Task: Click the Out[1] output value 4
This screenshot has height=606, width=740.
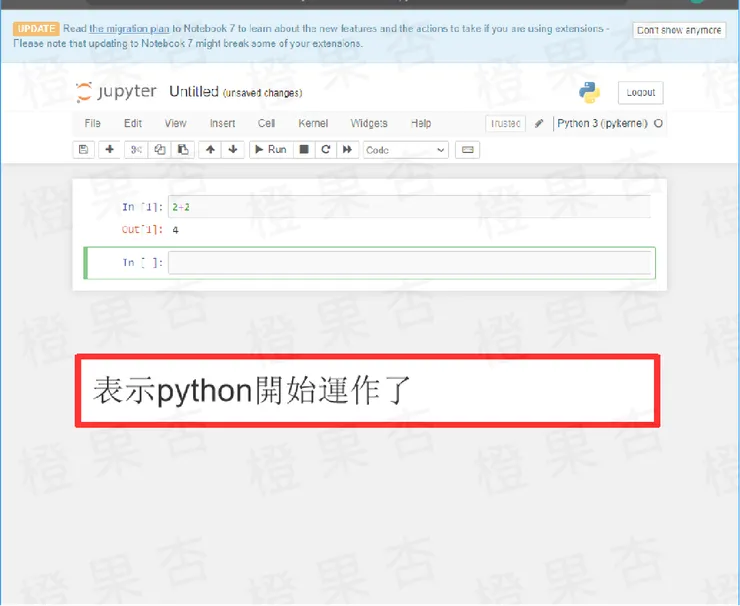Action: [x=176, y=230]
